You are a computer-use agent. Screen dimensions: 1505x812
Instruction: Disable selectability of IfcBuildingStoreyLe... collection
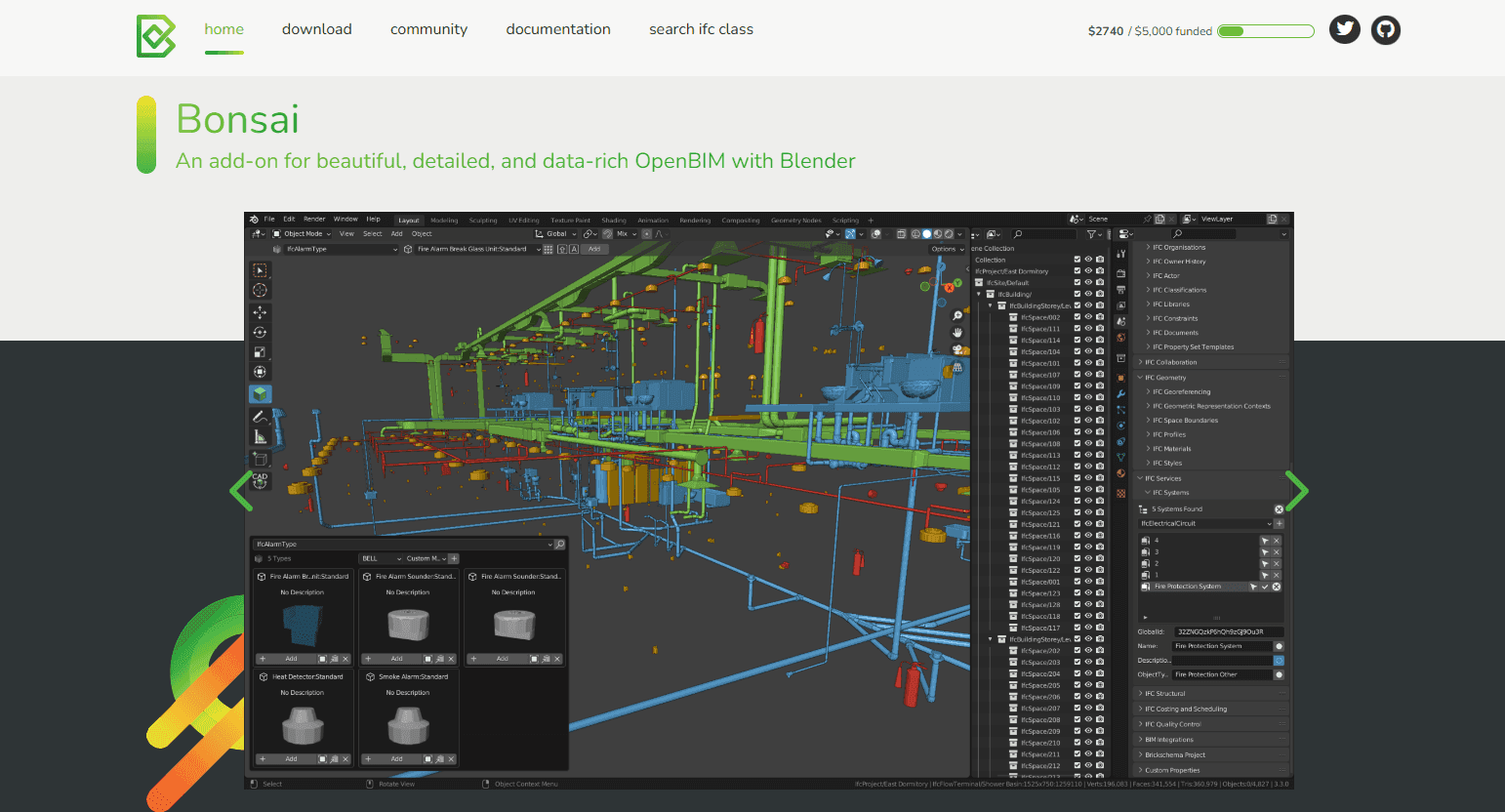(x=1078, y=304)
